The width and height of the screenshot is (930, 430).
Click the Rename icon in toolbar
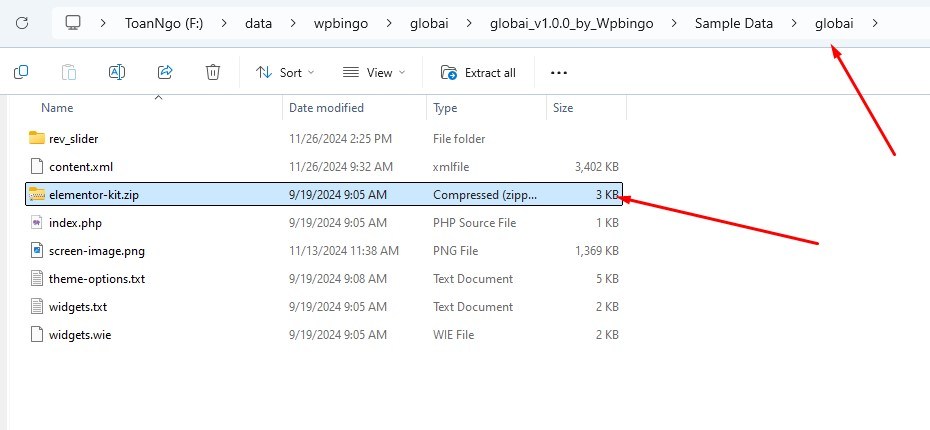117,72
